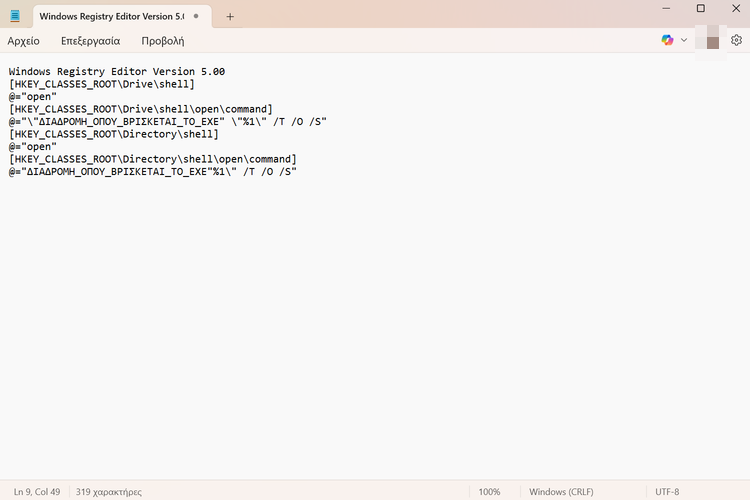Click the unsaved-changes dot on the tab

click(x=196, y=16)
